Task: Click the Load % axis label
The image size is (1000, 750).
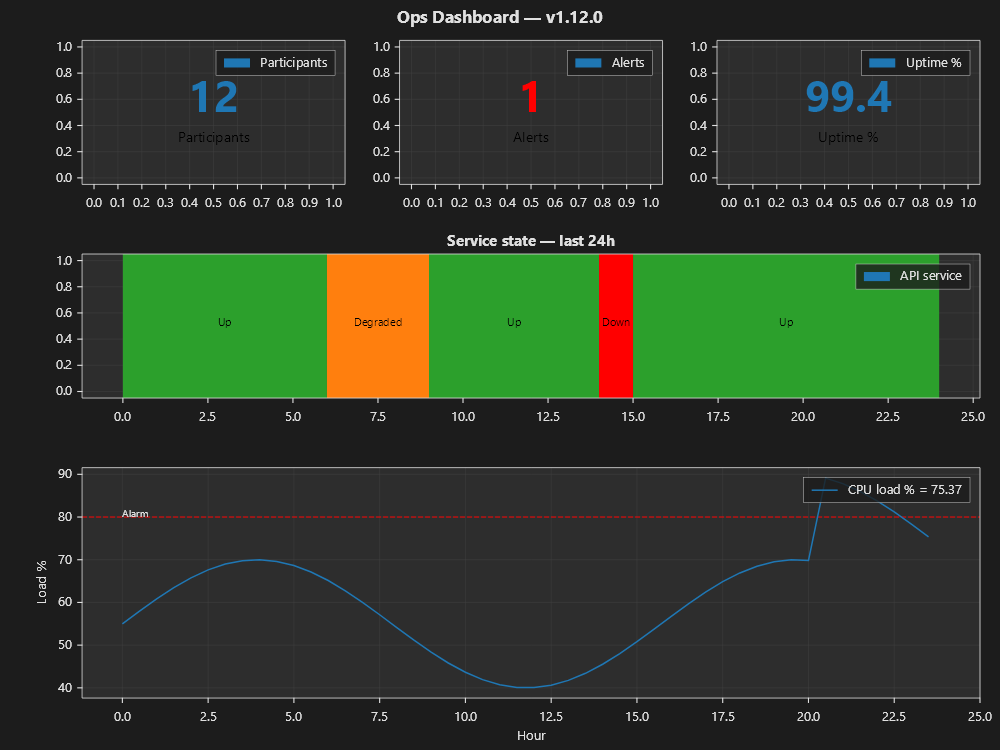Action: click(x=42, y=582)
